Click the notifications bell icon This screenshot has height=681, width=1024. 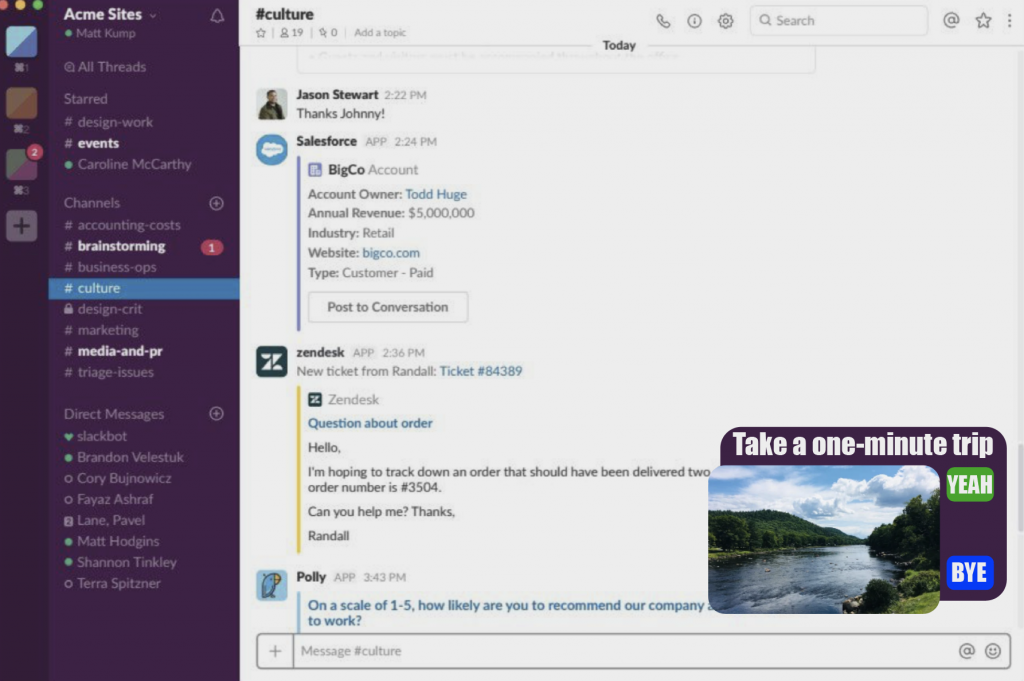tap(217, 16)
